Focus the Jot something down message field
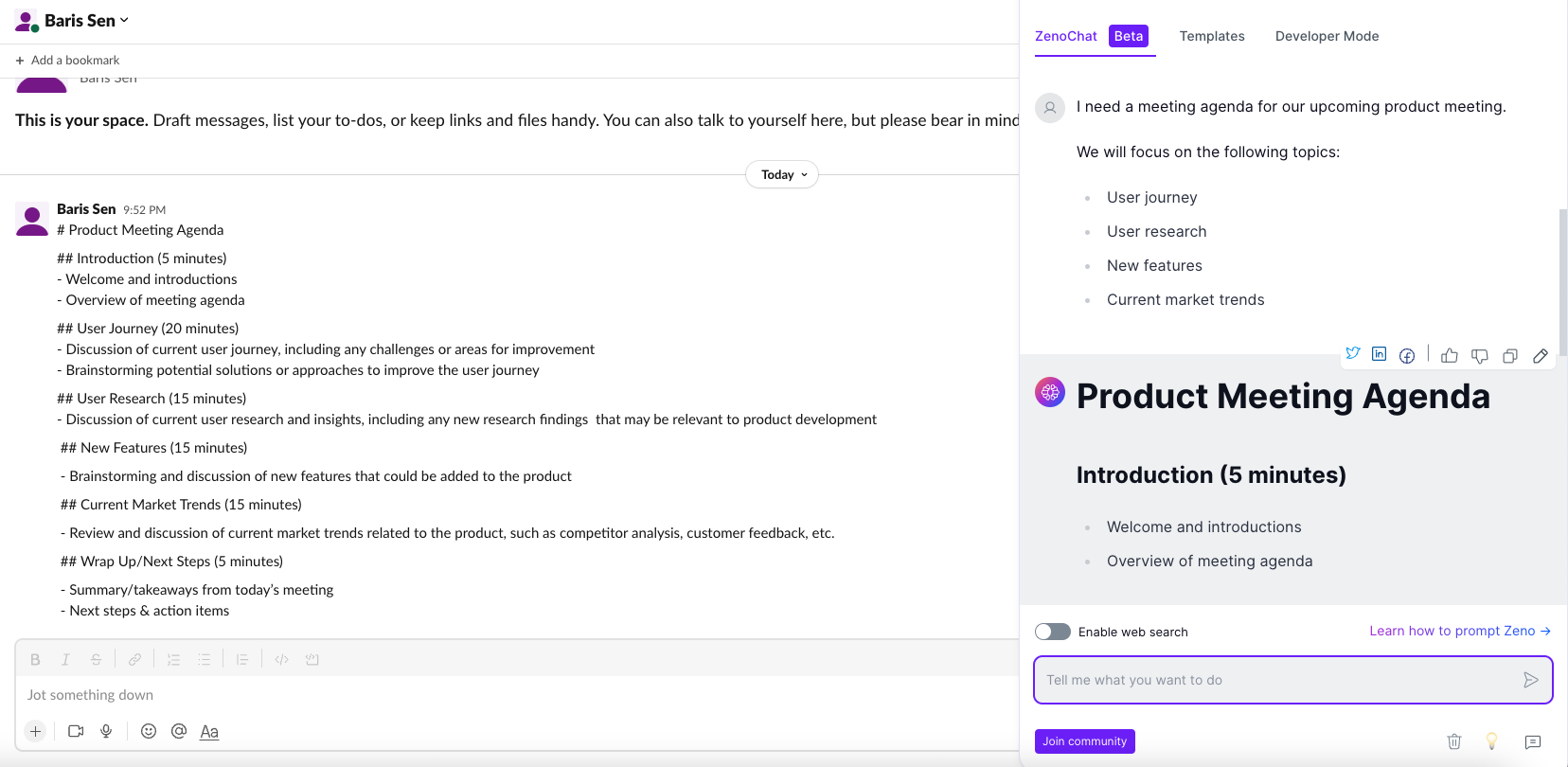 [x=517, y=695]
